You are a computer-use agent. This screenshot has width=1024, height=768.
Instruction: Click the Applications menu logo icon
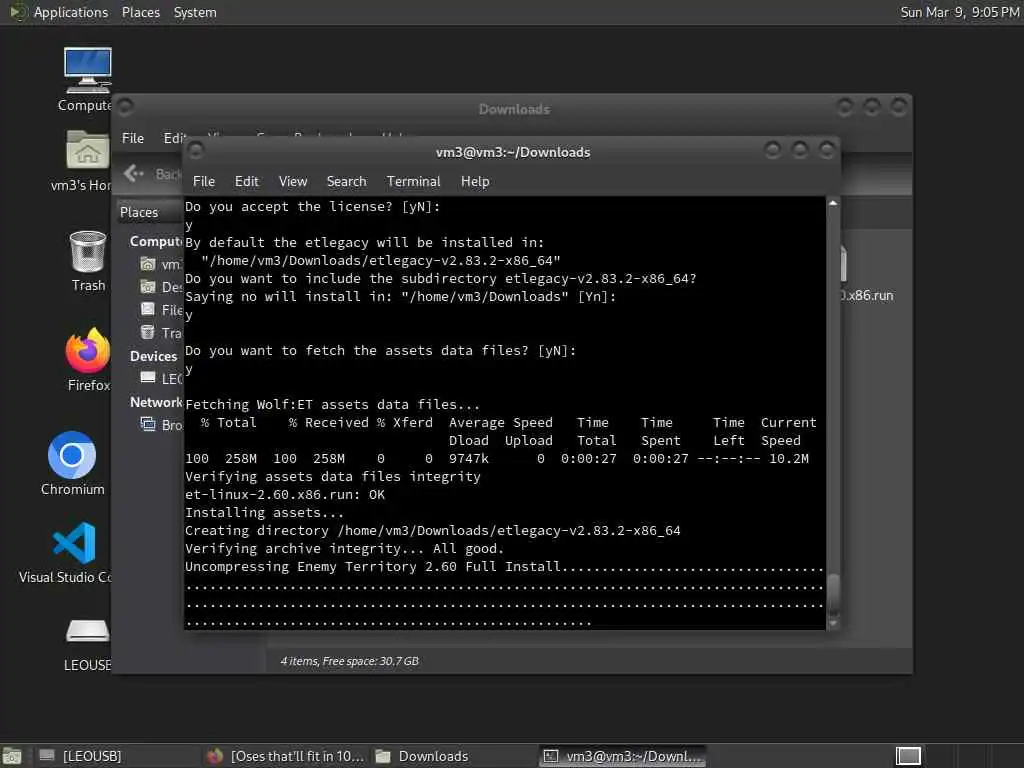pyautogui.click(x=18, y=12)
